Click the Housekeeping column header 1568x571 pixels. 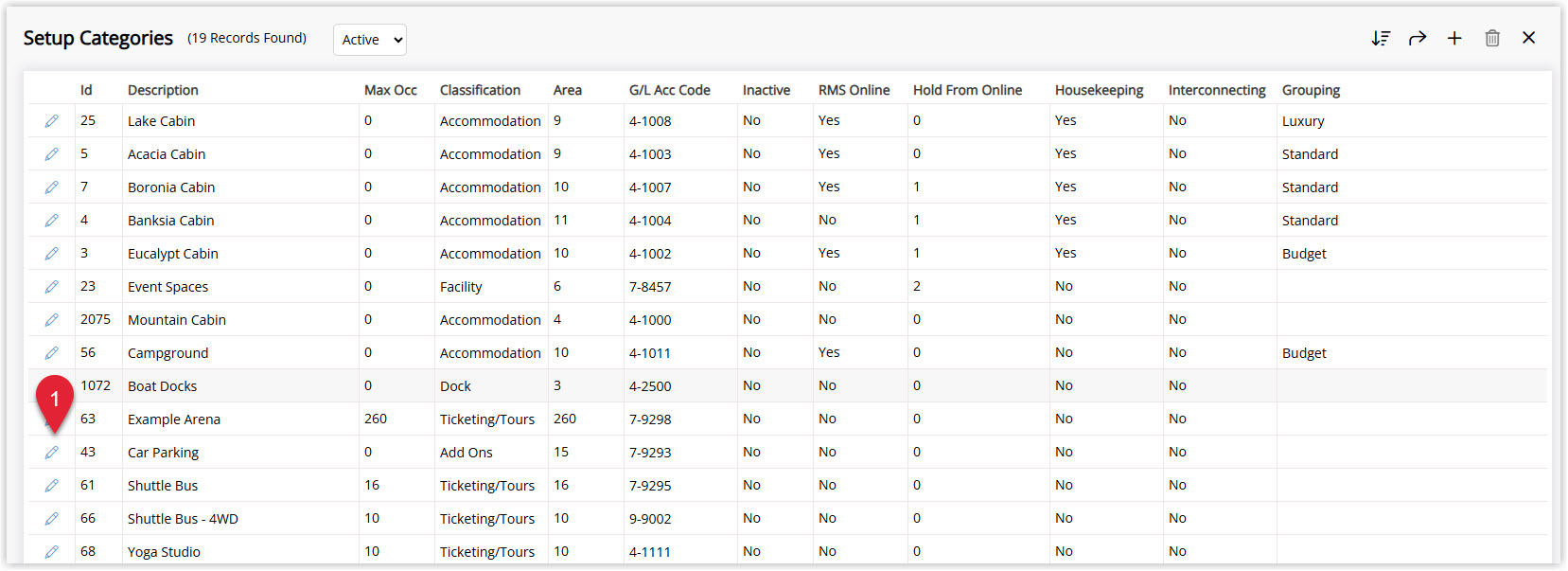[1099, 90]
